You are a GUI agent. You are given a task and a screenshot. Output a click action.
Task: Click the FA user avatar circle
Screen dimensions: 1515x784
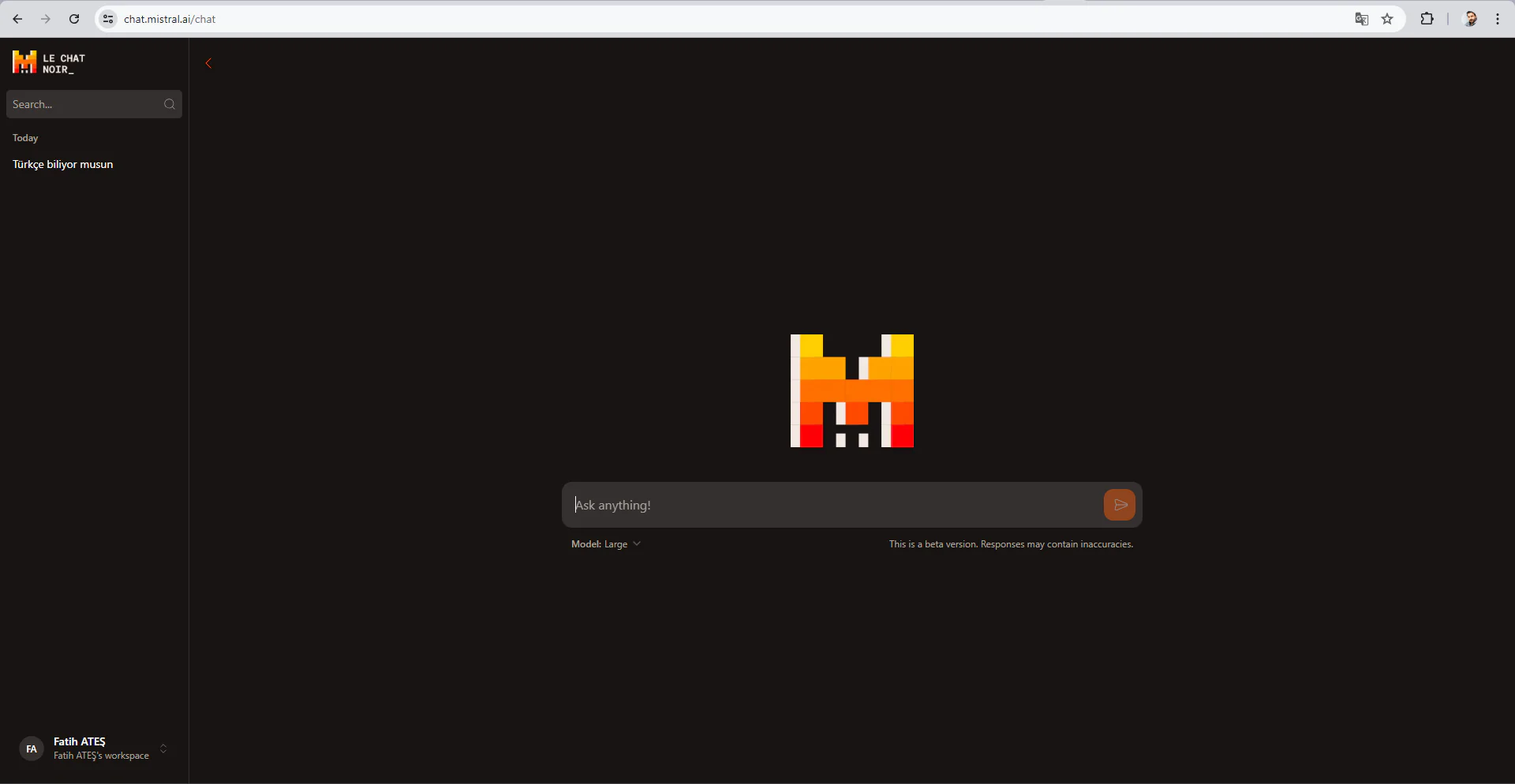32,749
